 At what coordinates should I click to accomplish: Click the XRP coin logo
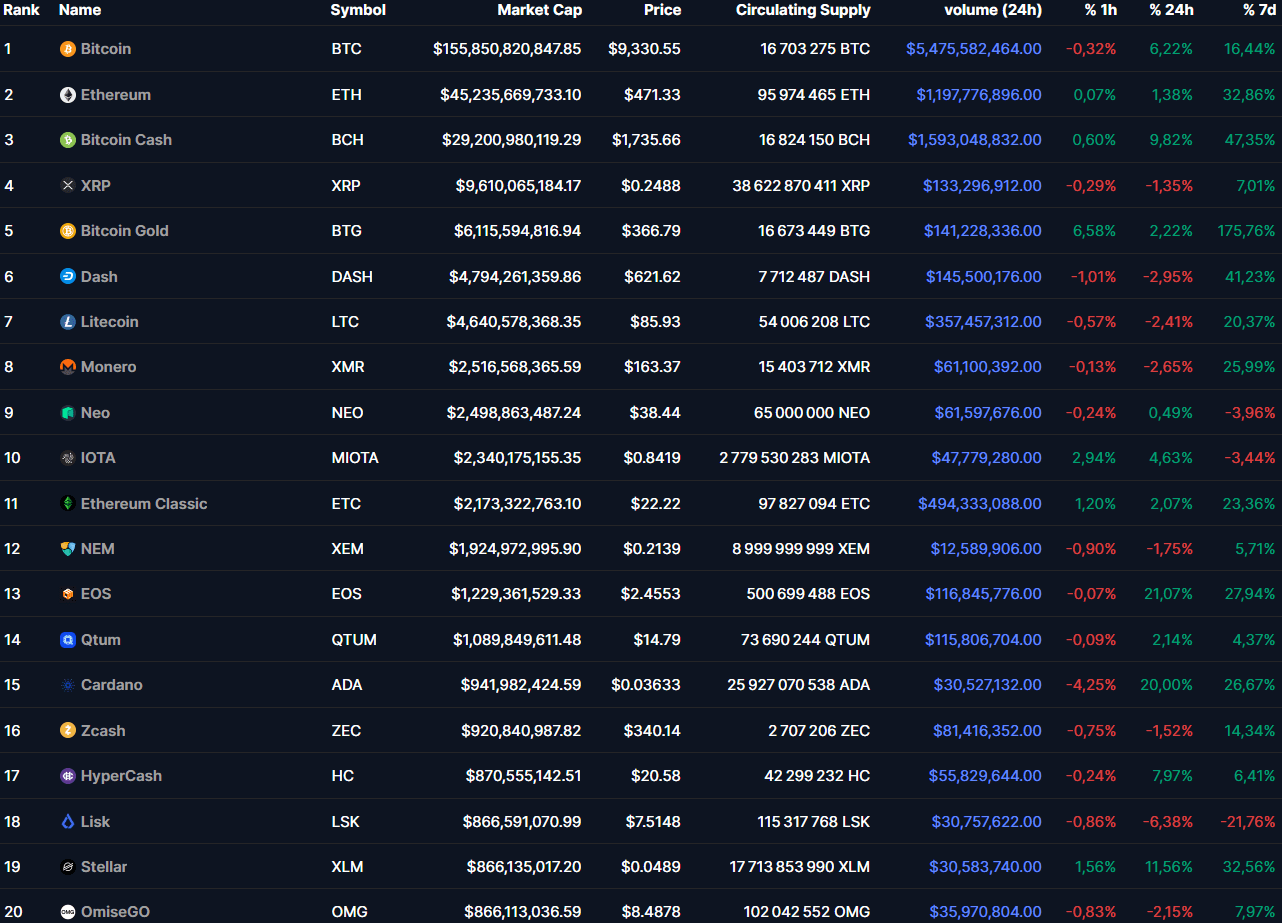point(68,186)
